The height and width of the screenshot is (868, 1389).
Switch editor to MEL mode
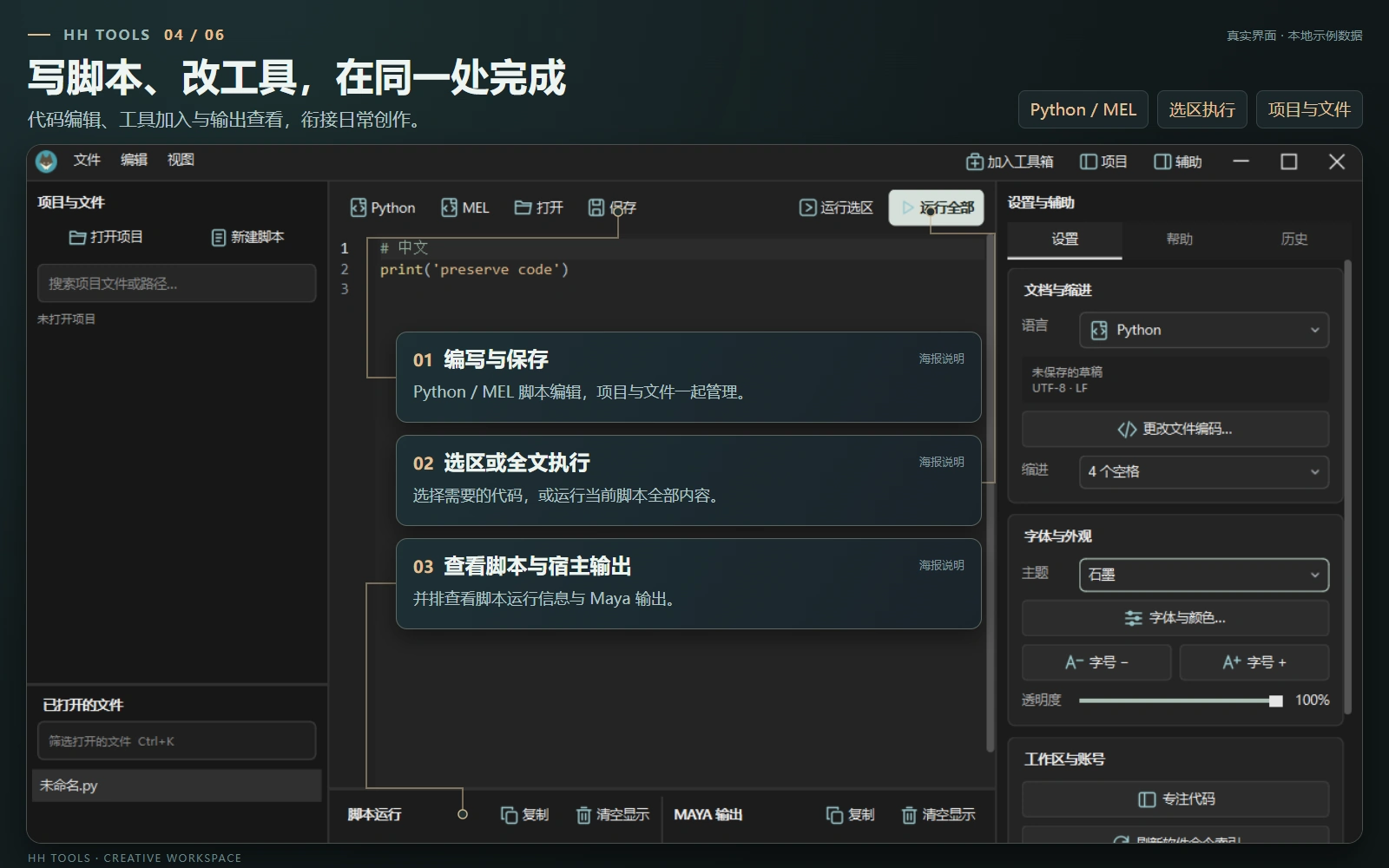[x=465, y=207]
